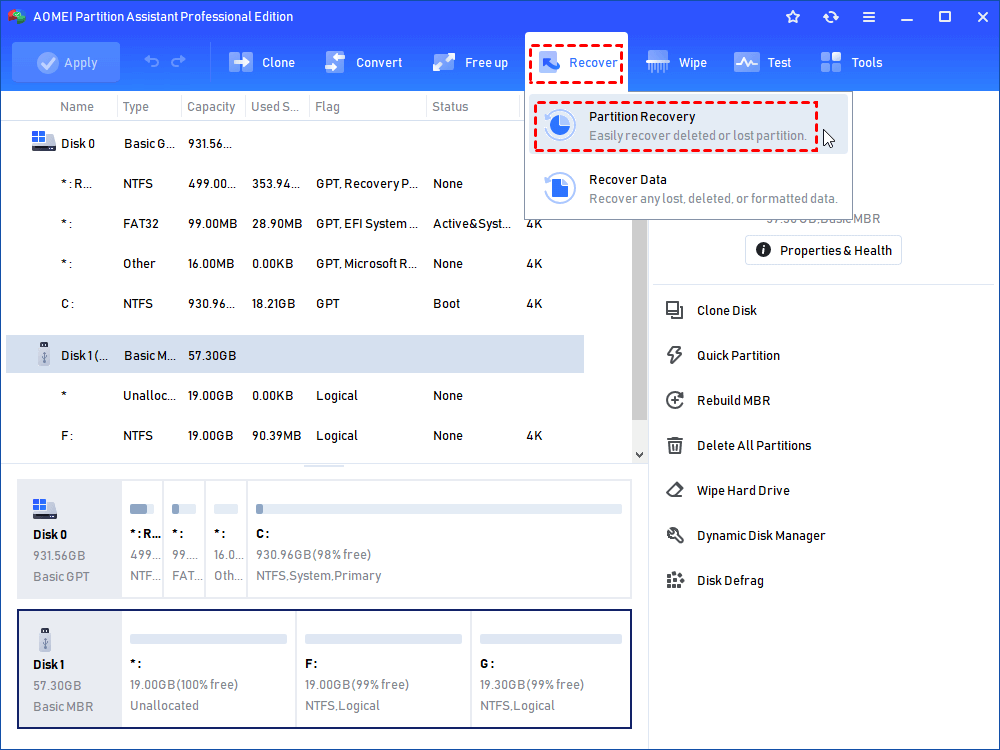This screenshot has height=750, width=1000.
Task: Click the Wipe Hard Drive eraser icon
Action: tap(674, 490)
